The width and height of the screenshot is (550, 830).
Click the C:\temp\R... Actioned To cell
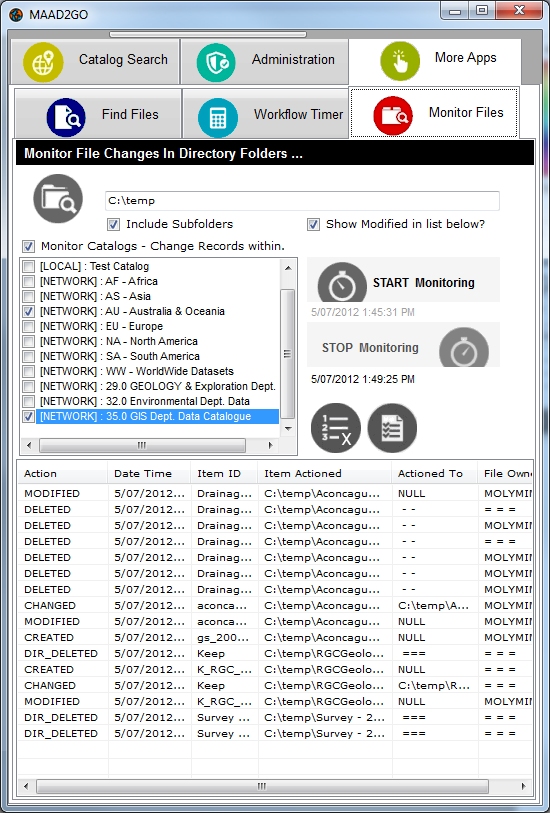point(434,685)
